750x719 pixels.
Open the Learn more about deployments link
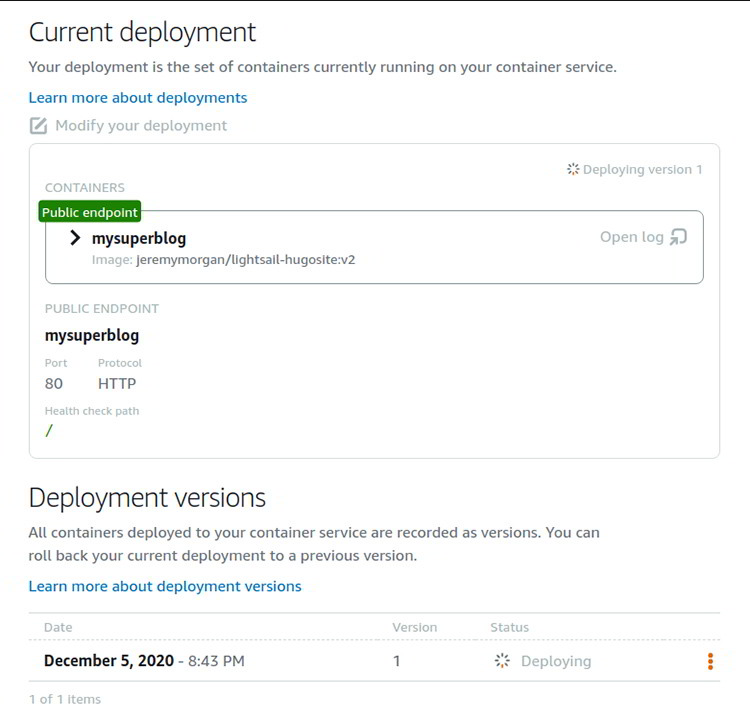[138, 98]
